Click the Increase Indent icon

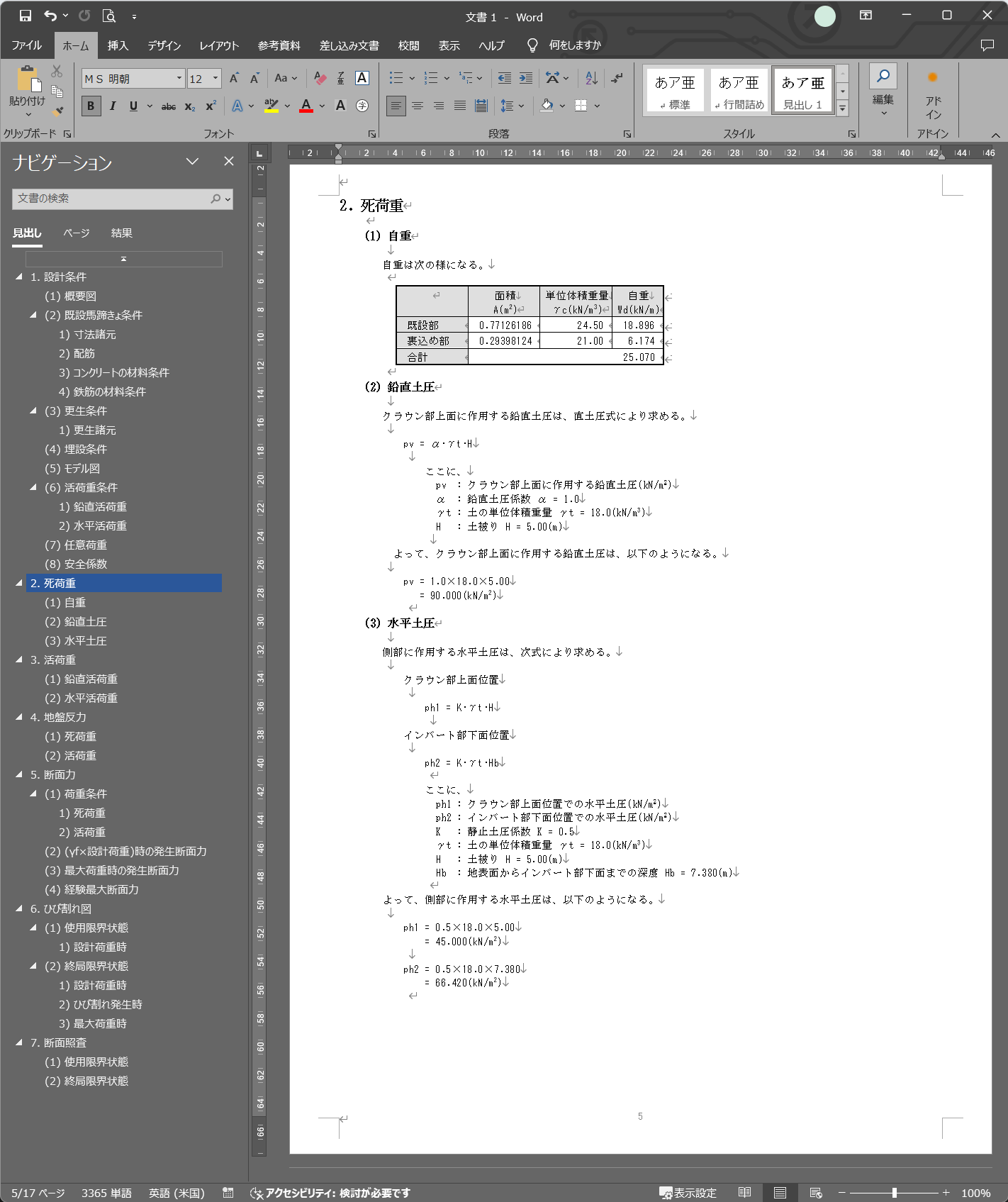pyautogui.click(x=525, y=78)
